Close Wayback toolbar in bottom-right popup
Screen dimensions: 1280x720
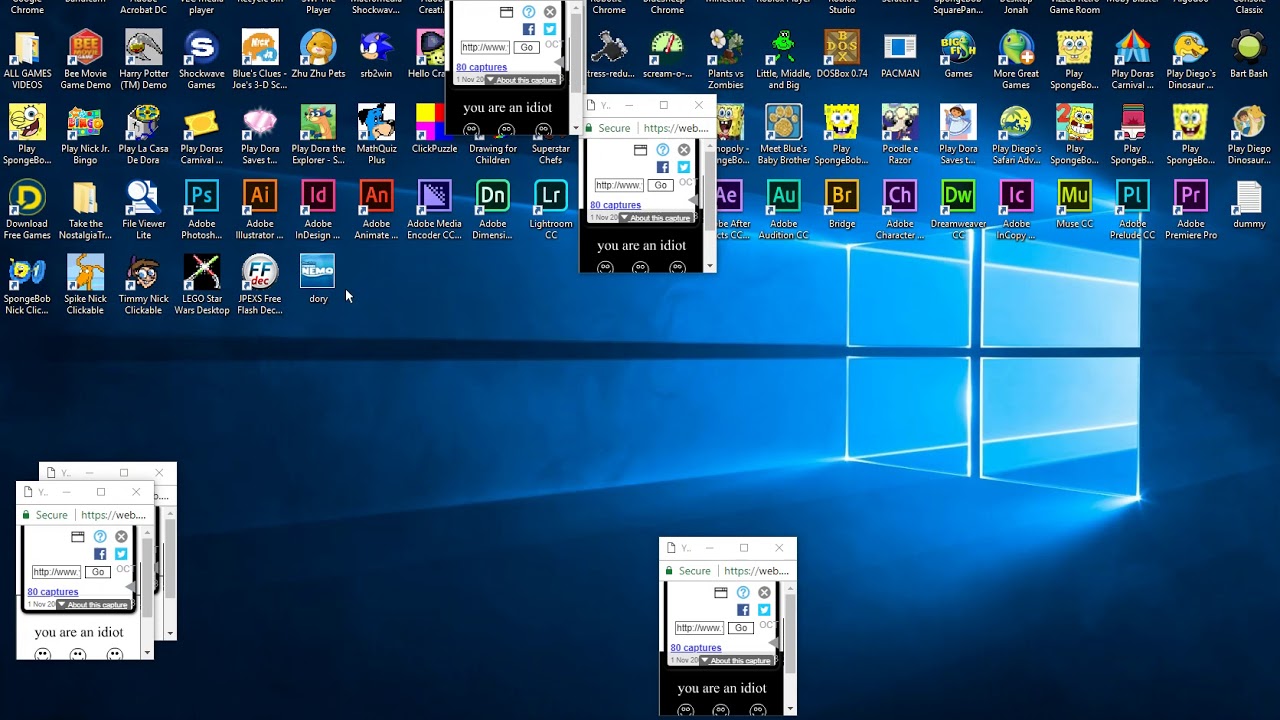point(765,592)
